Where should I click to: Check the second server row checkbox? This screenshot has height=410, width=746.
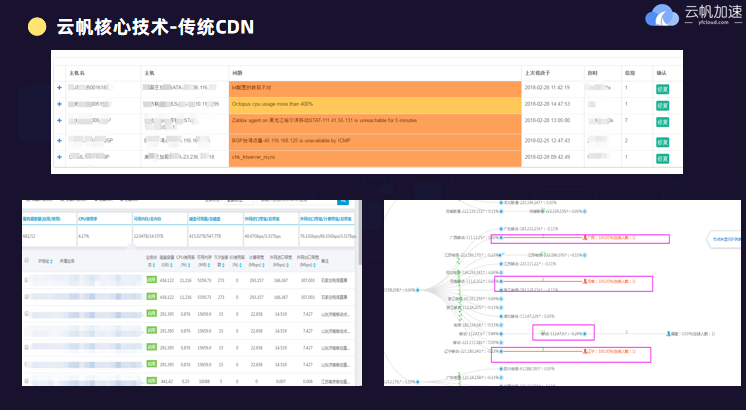coord(27,297)
